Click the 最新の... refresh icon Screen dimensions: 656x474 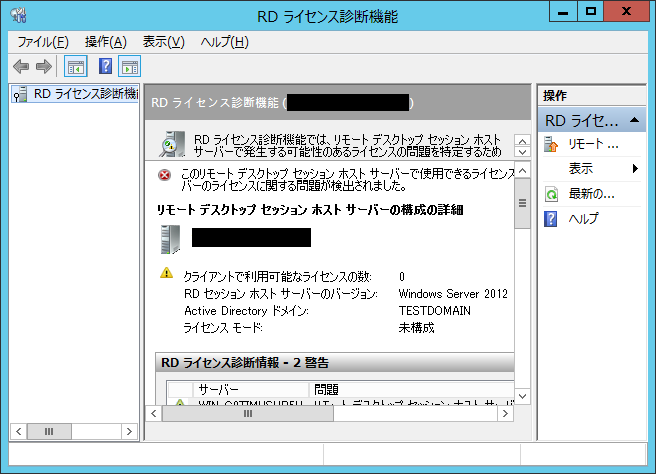tap(551, 194)
